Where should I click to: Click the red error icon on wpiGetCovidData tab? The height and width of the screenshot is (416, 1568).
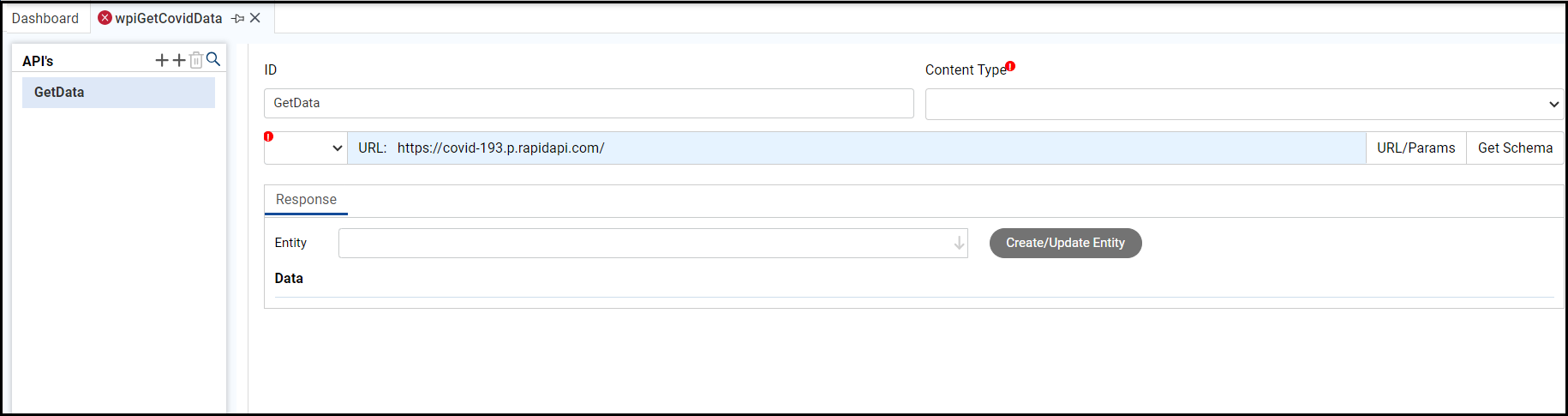click(105, 18)
